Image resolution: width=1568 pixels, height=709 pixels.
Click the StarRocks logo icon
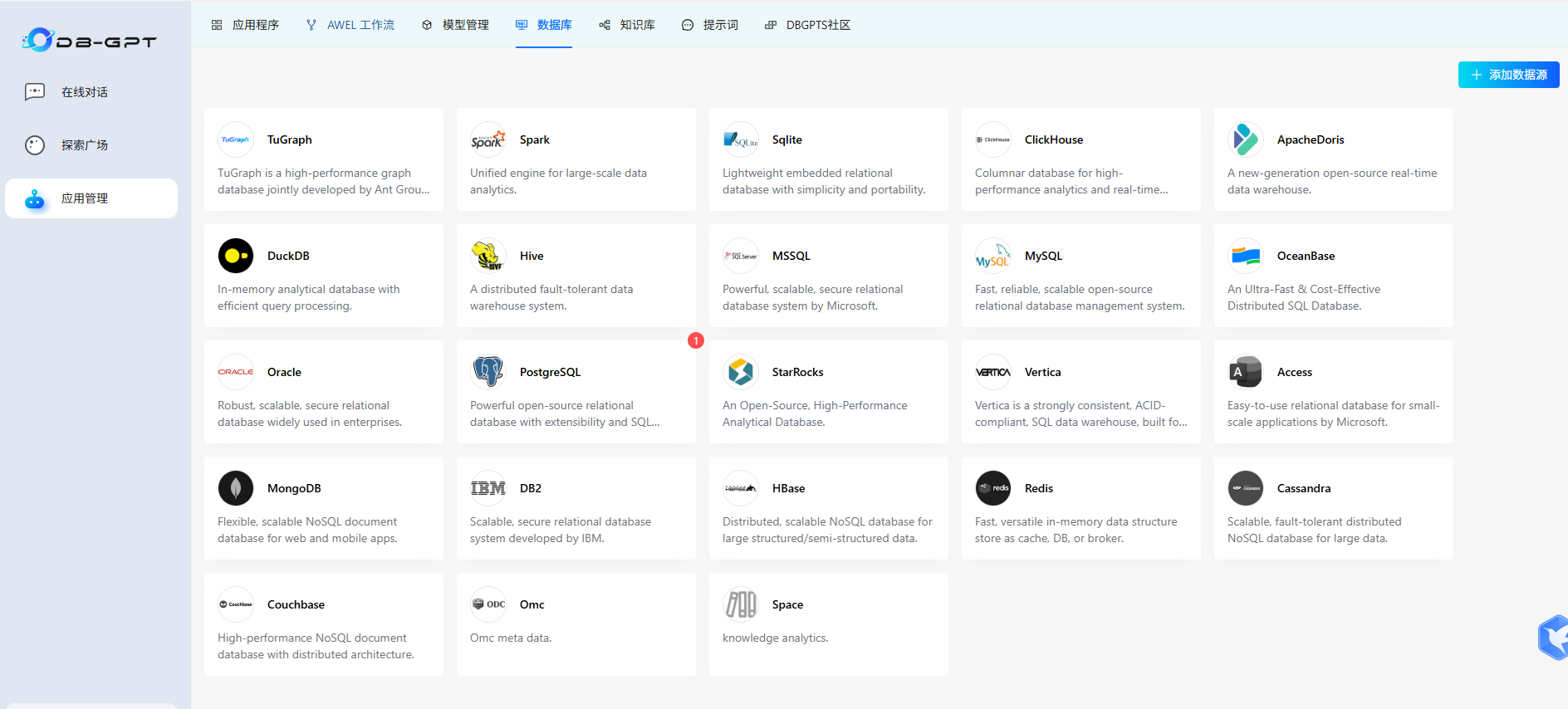[x=741, y=372]
